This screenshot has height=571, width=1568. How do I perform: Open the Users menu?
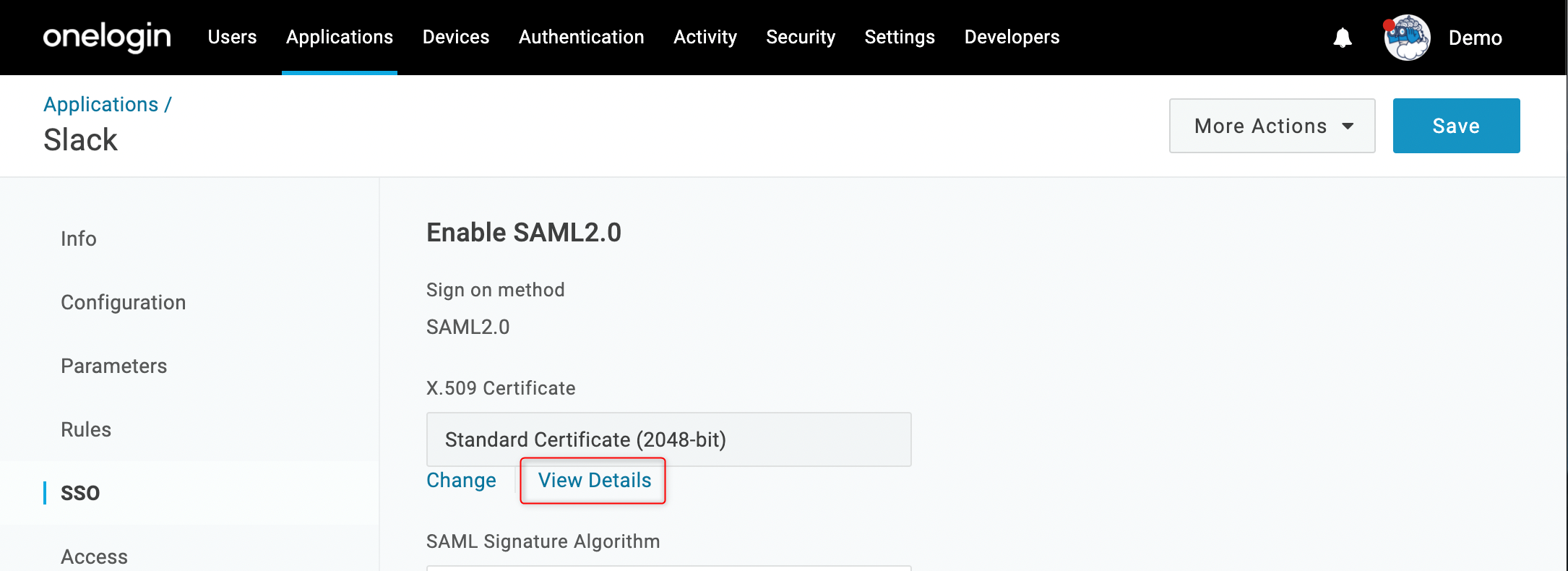(x=232, y=37)
